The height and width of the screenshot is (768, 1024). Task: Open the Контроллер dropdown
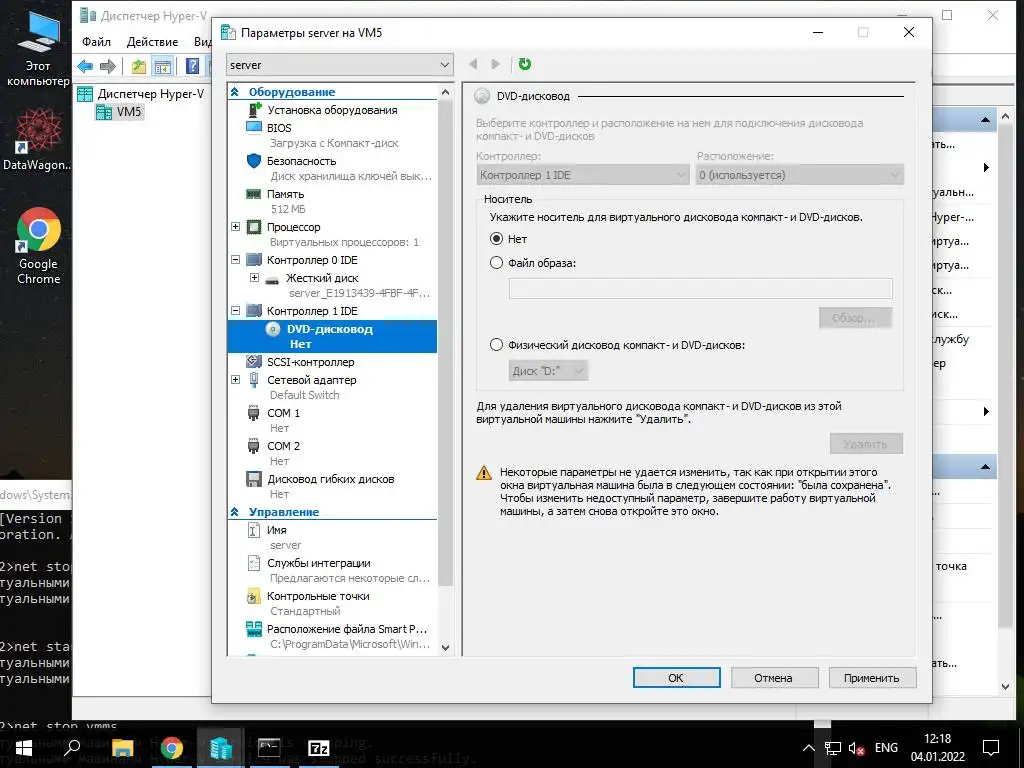pyautogui.click(x=583, y=175)
